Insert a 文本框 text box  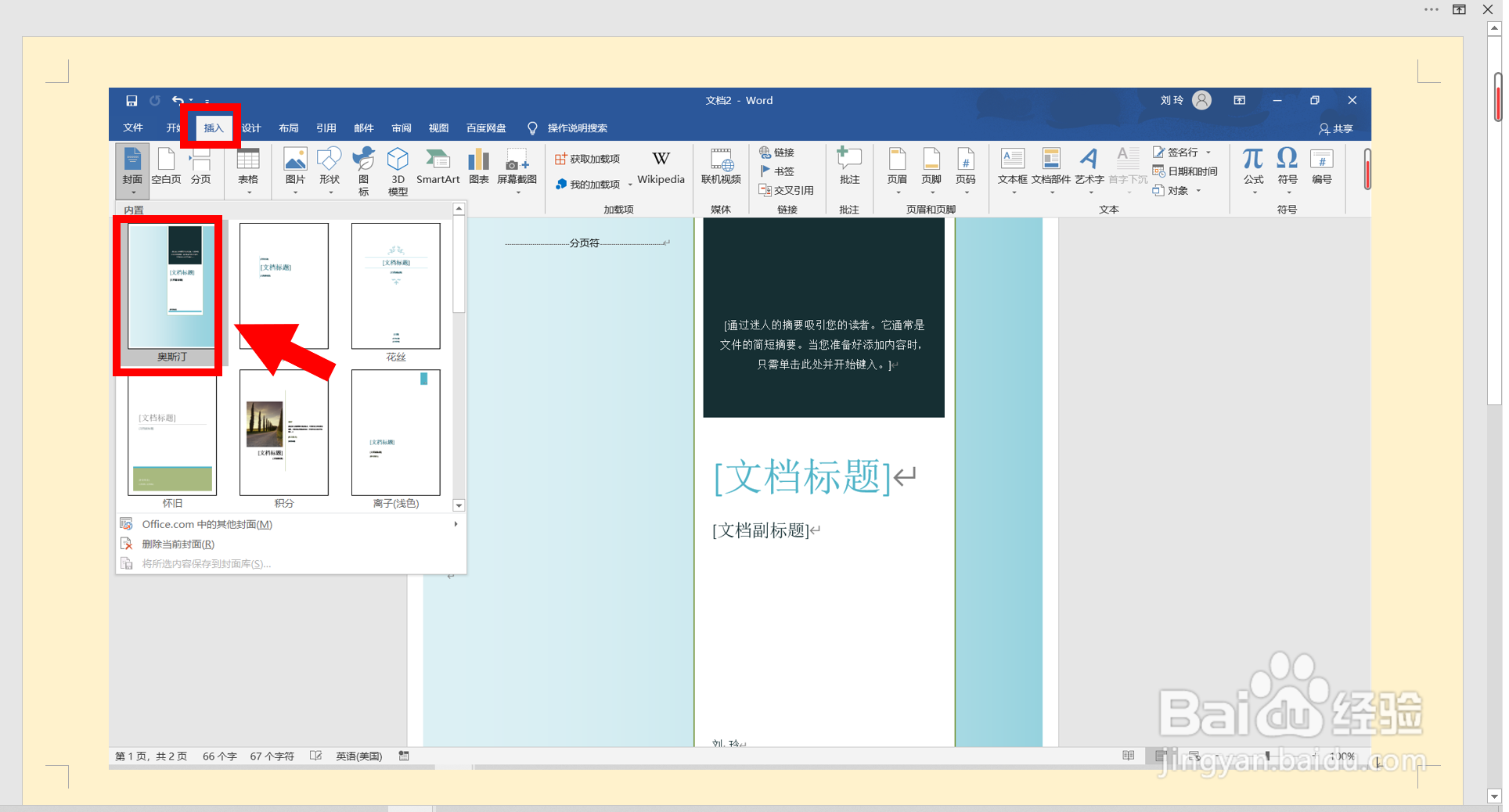(x=1012, y=170)
